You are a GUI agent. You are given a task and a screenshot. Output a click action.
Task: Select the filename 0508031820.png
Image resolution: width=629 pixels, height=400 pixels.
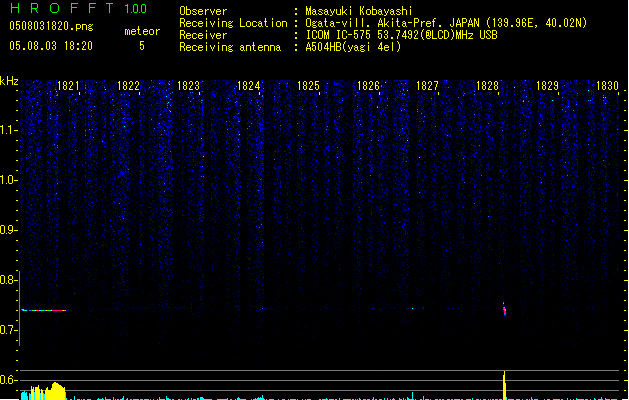tap(51, 26)
